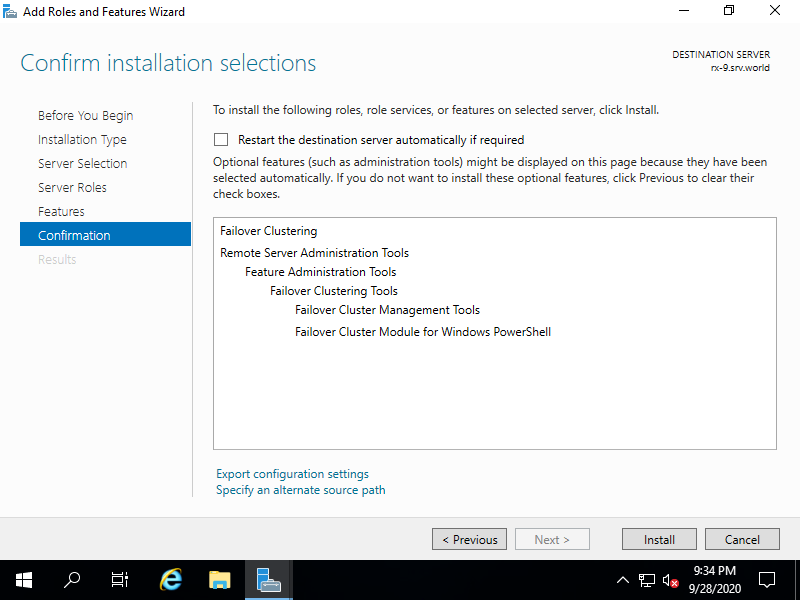Open the Action Center notifications icon
Viewport: 800px width, 600px height.
click(x=766, y=580)
